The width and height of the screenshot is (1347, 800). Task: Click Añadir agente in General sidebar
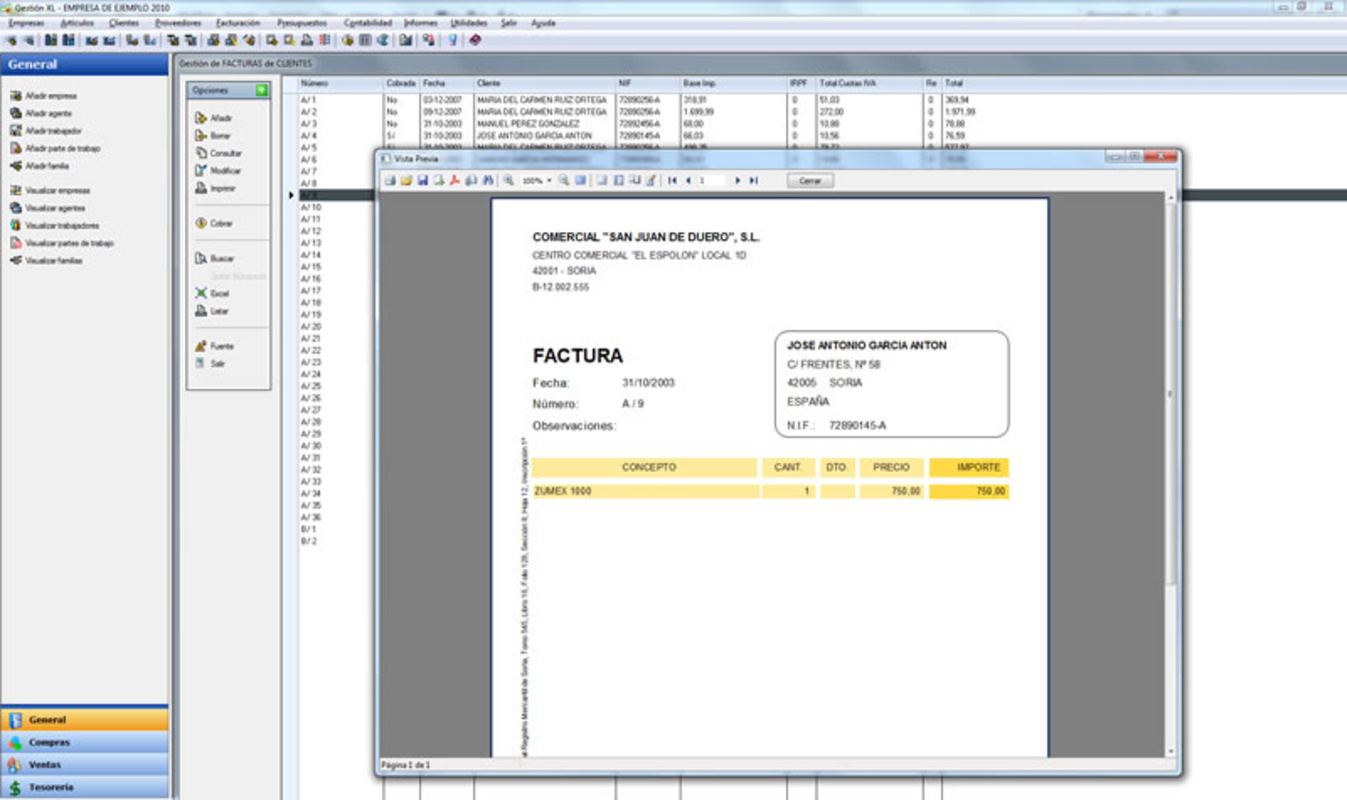pyautogui.click(x=41, y=113)
